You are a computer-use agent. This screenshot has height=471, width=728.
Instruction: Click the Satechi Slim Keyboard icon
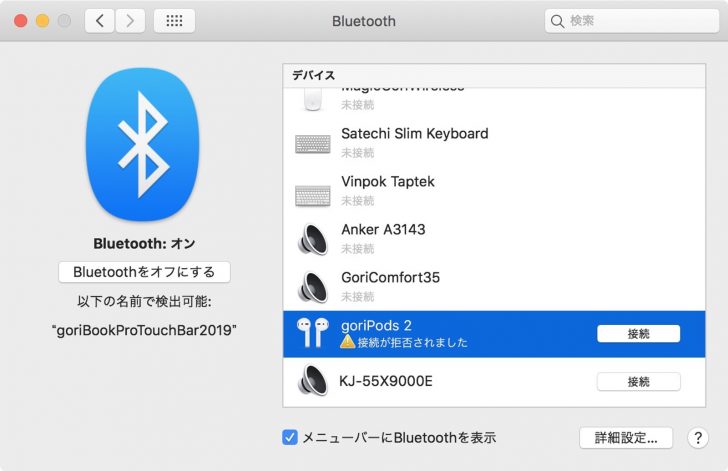(313, 144)
